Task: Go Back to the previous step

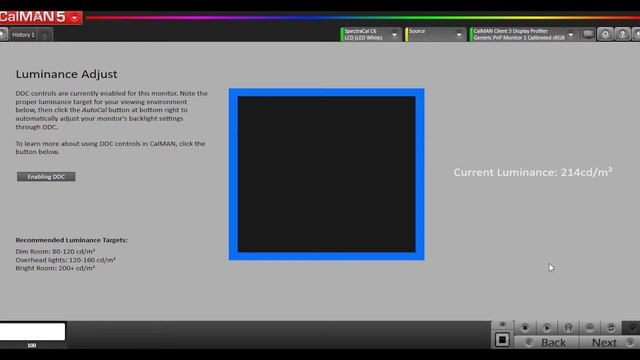Action: point(547,342)
